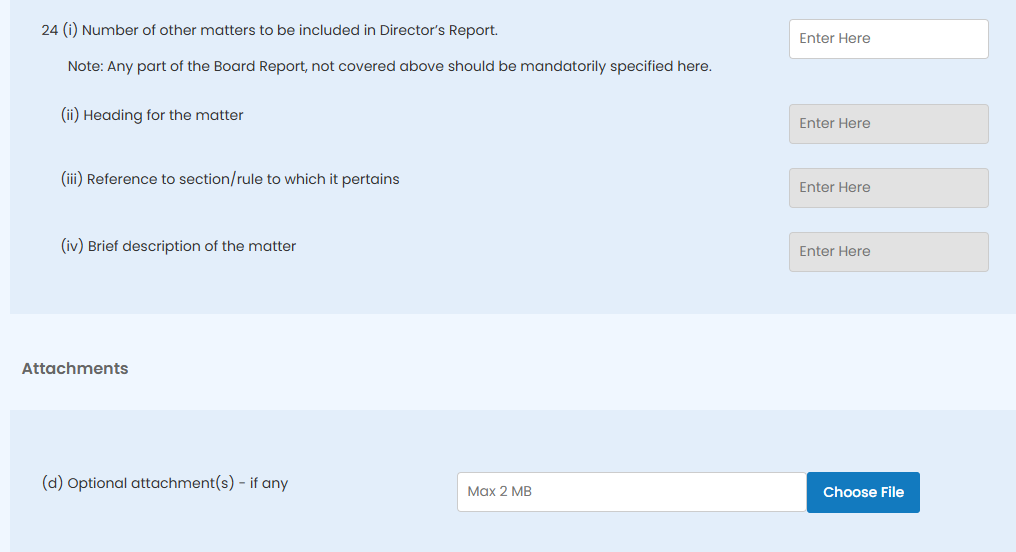This screenshot has width=1016, height=552.
Task: Focus the Brief description of the matter field
Action: point(888,252)
